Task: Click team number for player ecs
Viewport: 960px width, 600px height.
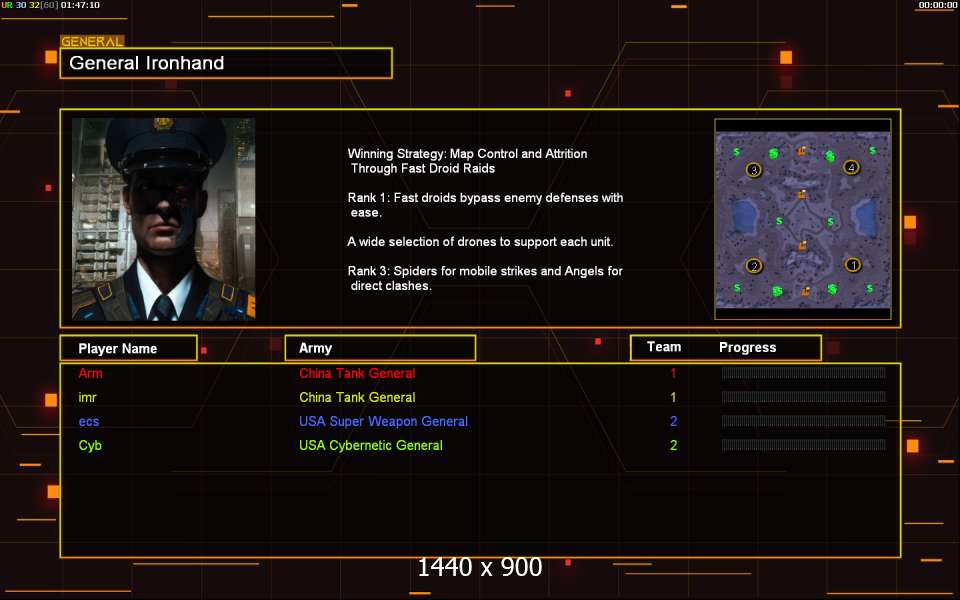Action: [x=673, y=421]
